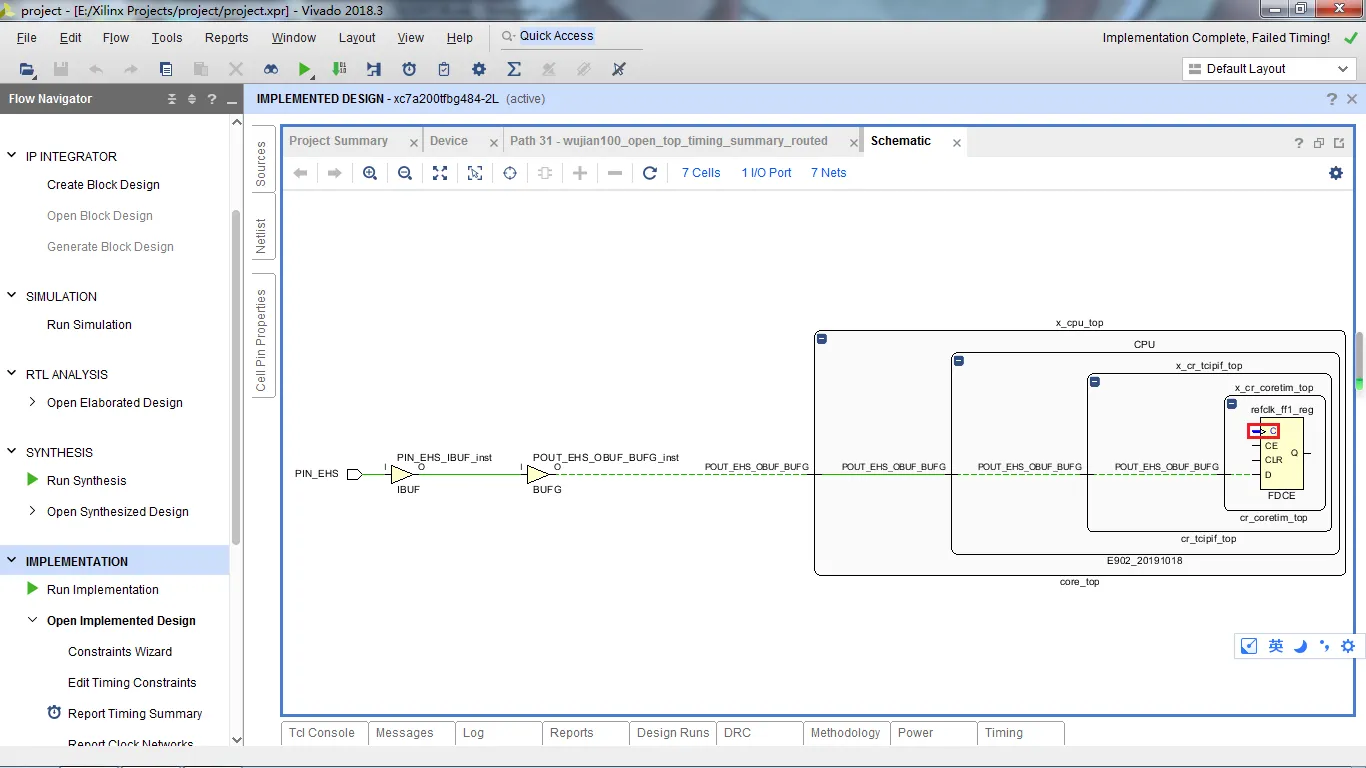Click the clipboard check report icon
This screenshot has height=768, width=1366.
[444, 69]
